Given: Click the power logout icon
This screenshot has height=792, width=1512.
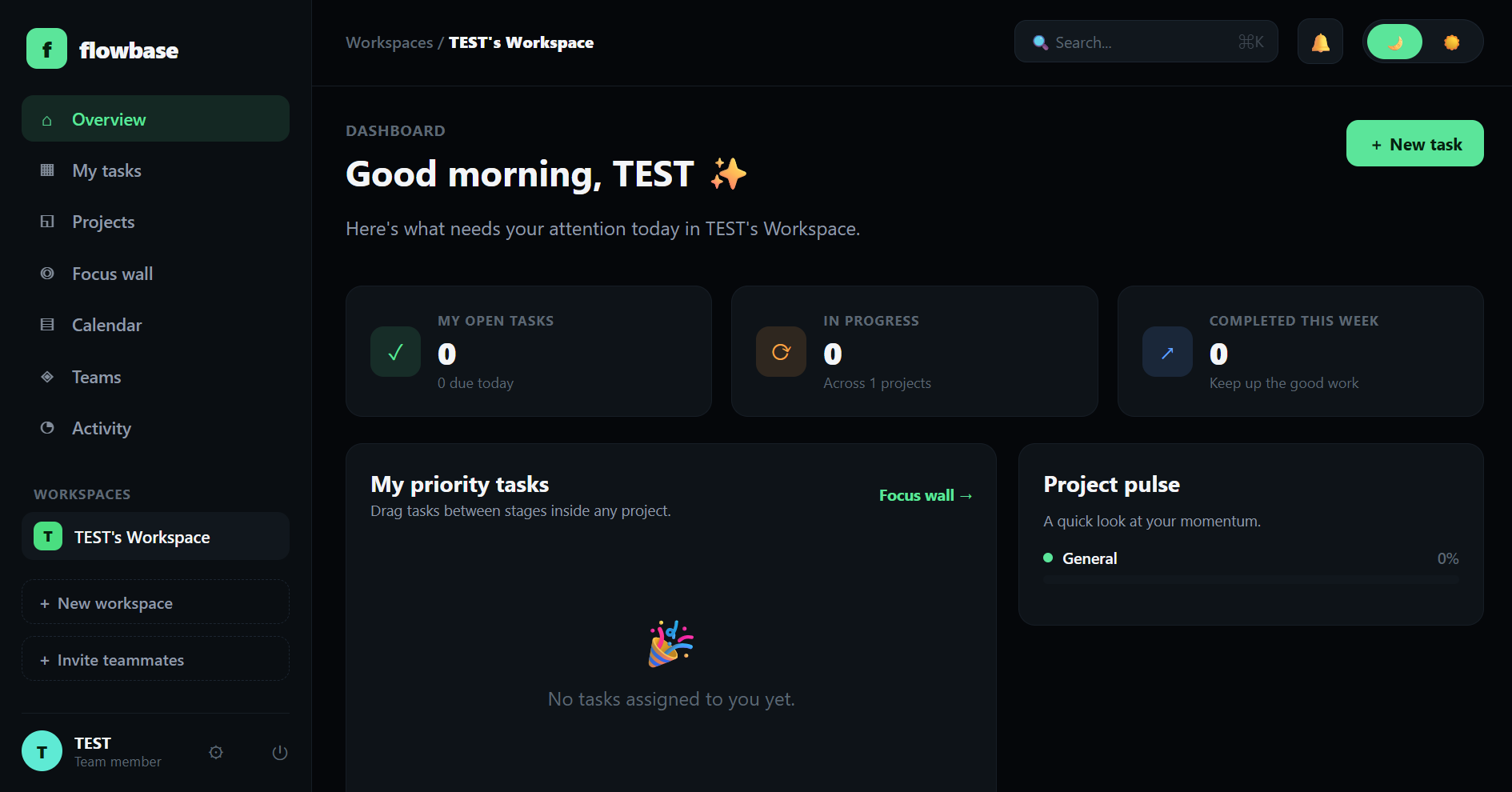Looking at the screenshot, I should (280, 752).
